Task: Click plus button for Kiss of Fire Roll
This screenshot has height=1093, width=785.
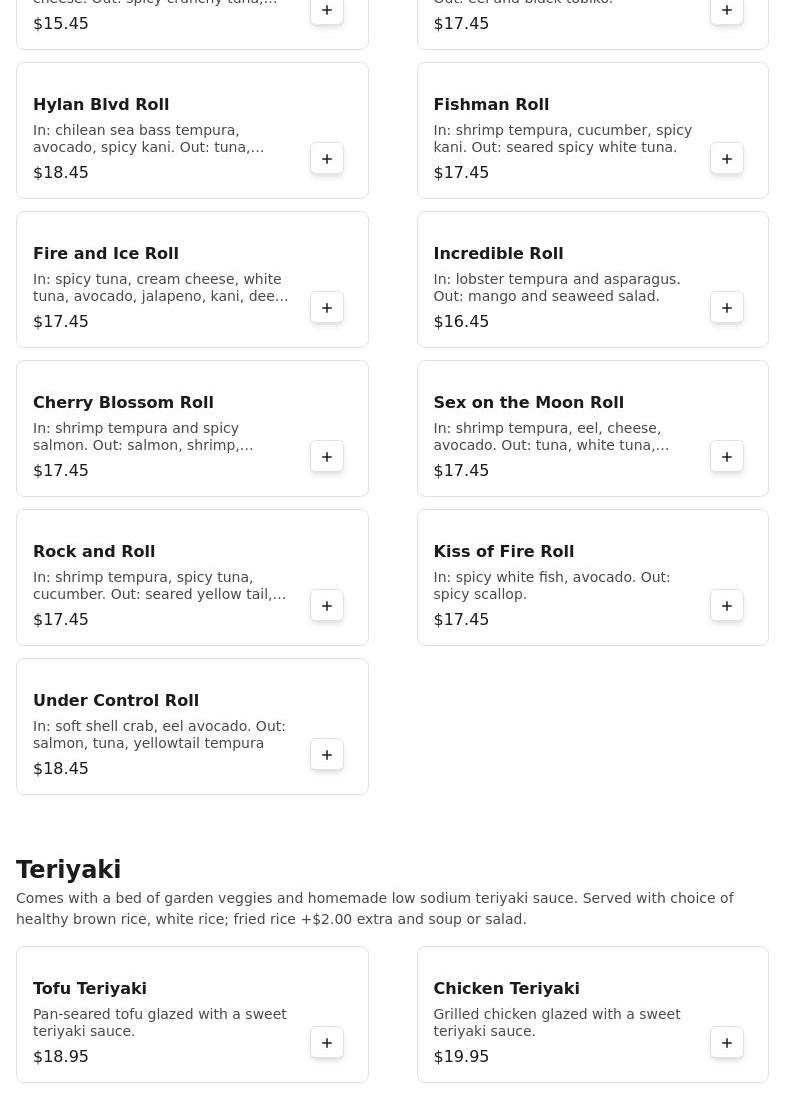Action: tap(727, 606)
